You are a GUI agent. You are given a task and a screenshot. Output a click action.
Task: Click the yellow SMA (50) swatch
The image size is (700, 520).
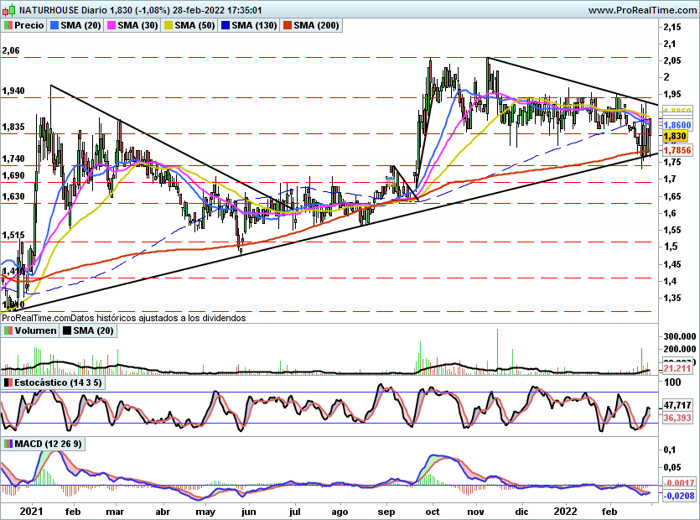point(168,25)
